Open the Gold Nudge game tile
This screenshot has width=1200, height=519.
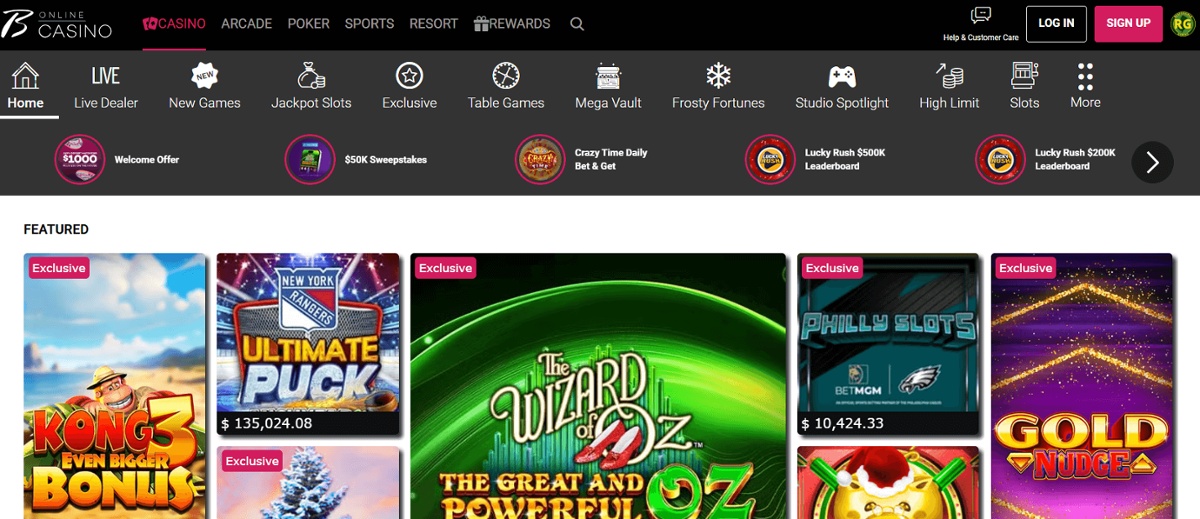click(x=1082, y=386)
